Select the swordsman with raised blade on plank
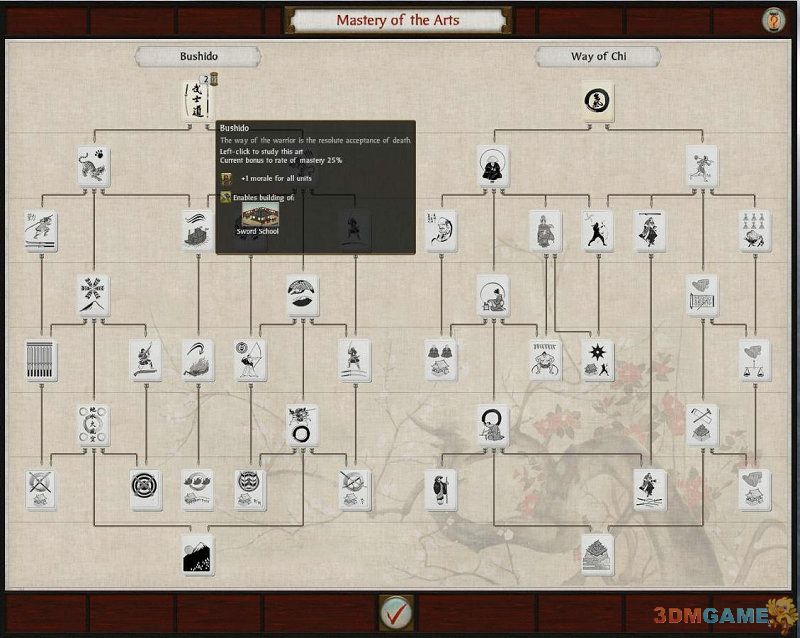The height and width of the screenshot is (638, 800). [146, 360]
